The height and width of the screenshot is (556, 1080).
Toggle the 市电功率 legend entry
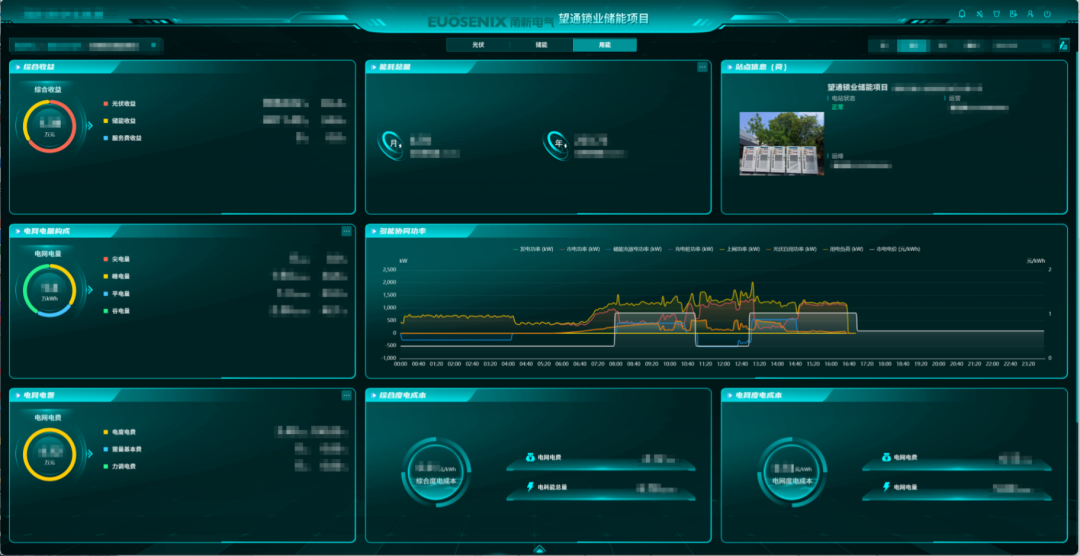click(580, 249)
